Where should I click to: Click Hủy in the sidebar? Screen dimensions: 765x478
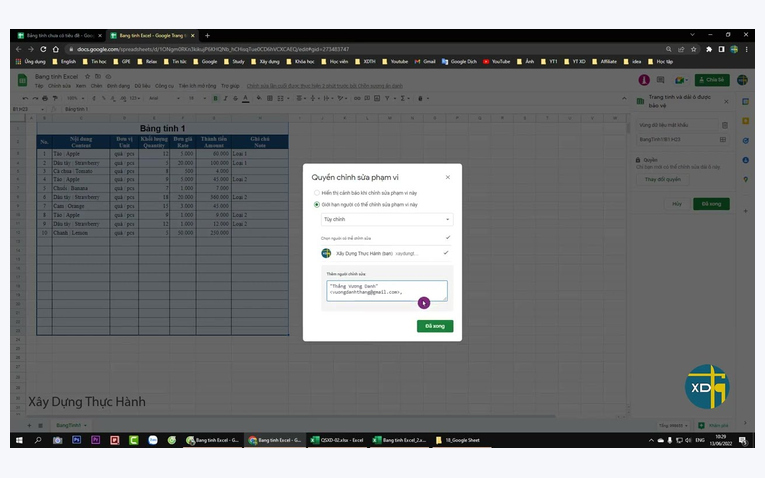[x=676, y=204]
